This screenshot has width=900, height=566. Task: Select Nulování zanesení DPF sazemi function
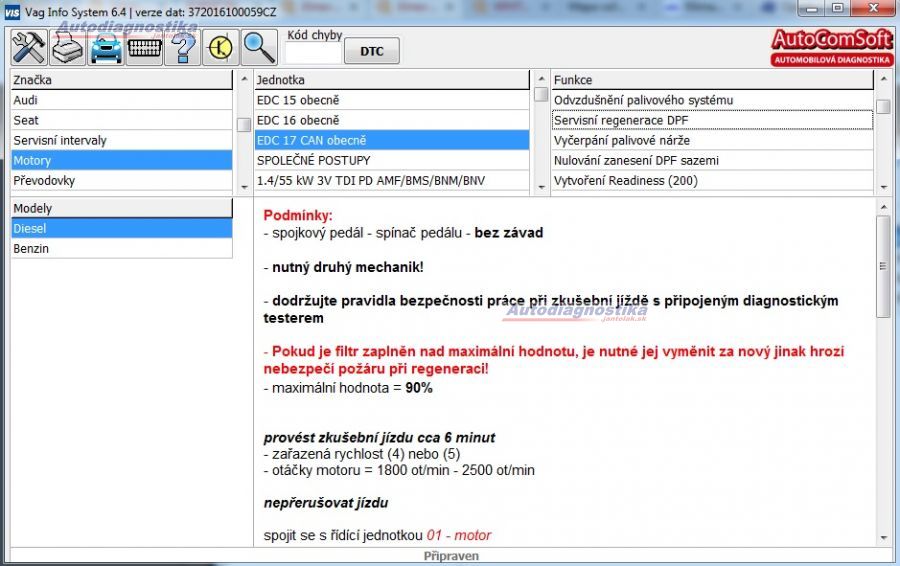coord(712,160)
